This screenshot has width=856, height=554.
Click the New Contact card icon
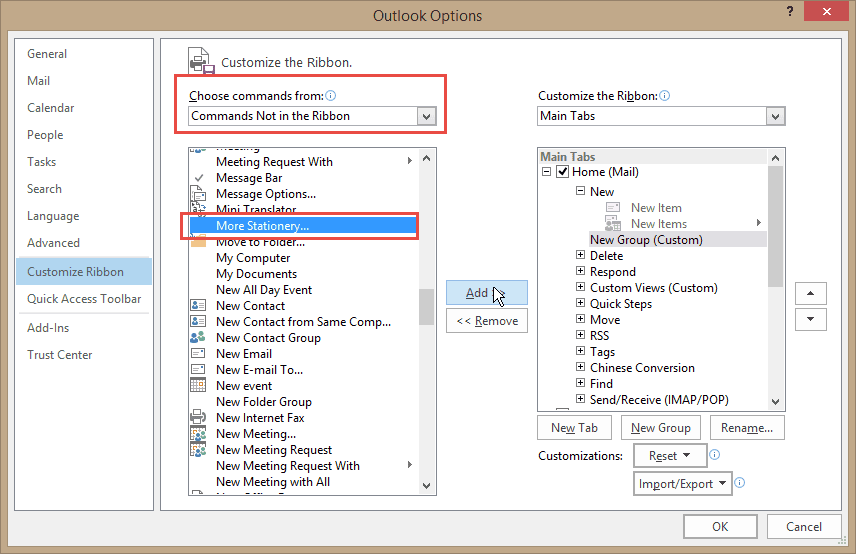pos(198,306)
